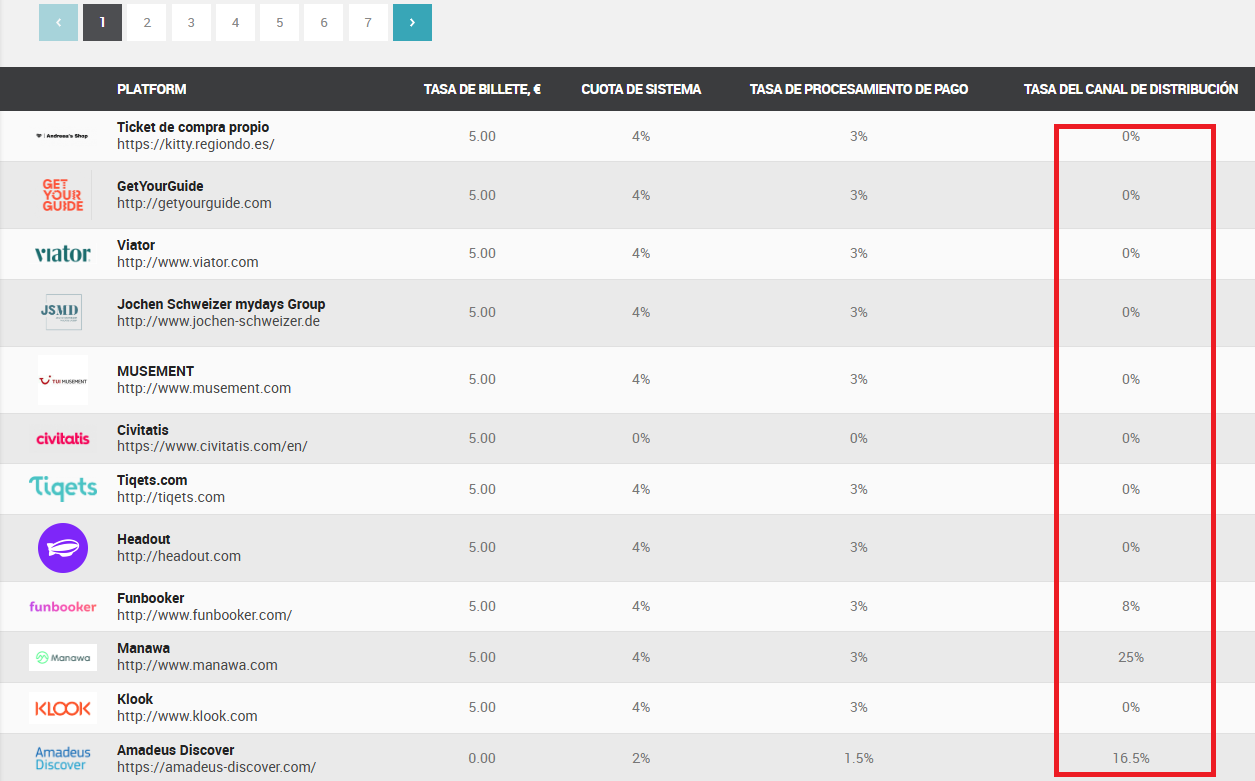The width and height of the screenshot is (1255, 781).
Task: Select the GetYourGuide platform name
Action: 160,186
